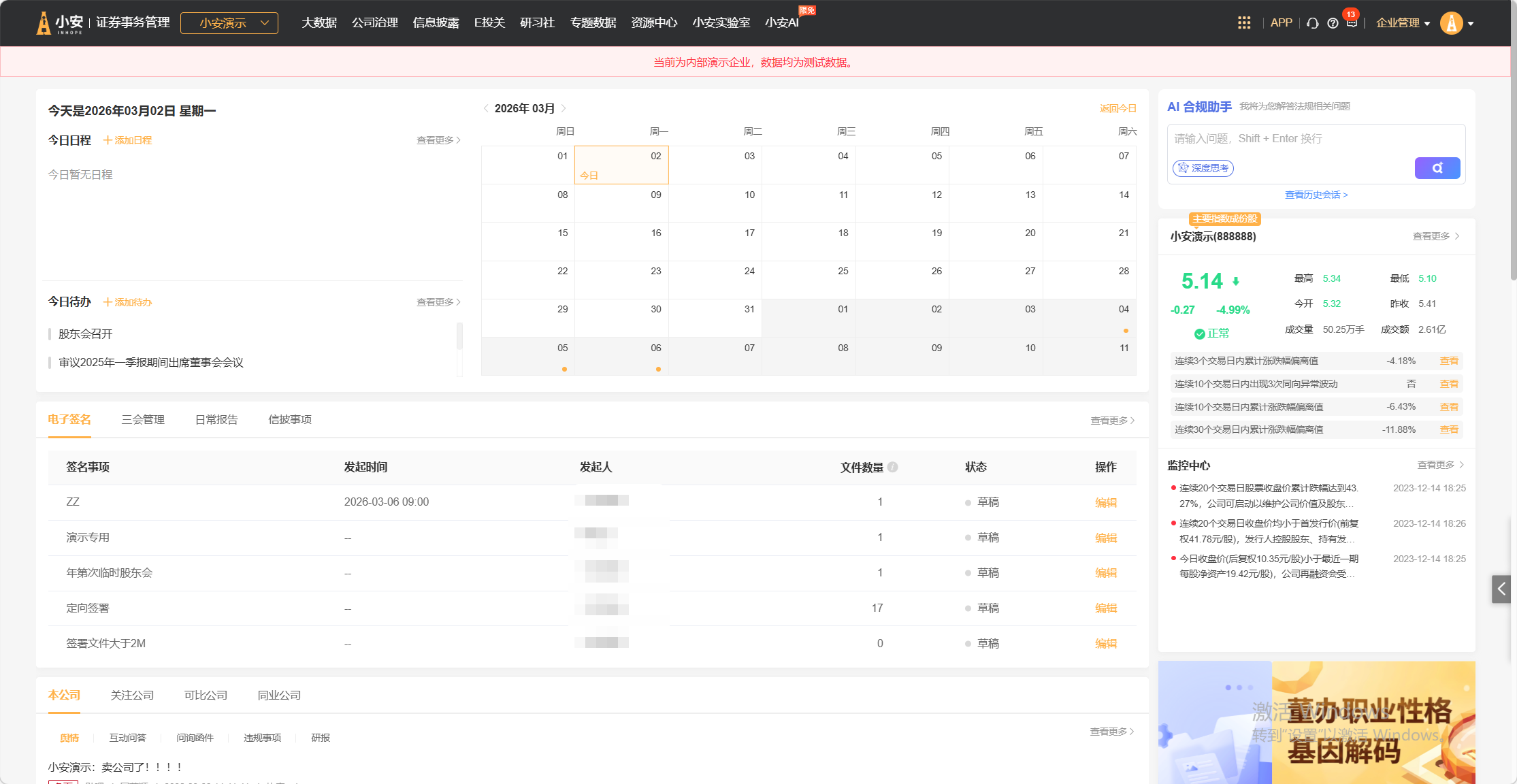Toggle the 深度思考 deep thinking option
Screen dimensions: 1517x784
point(1203,168)
